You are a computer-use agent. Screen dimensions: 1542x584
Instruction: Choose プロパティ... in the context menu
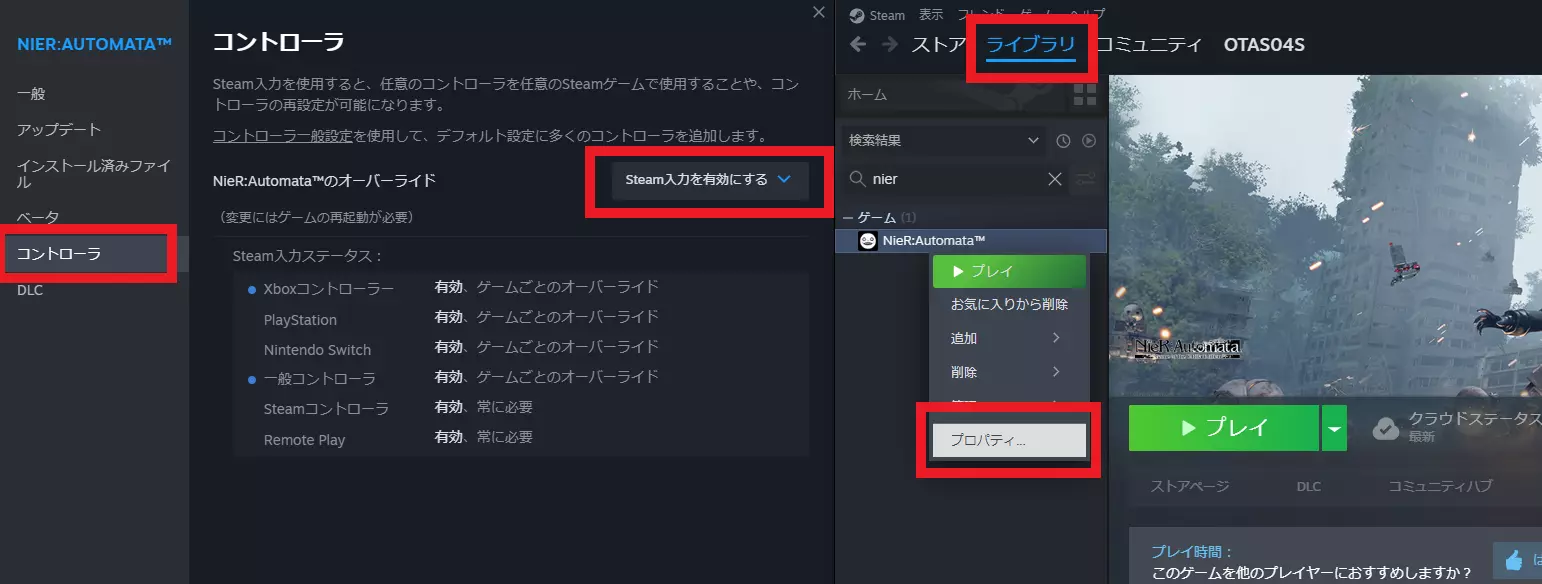coord(1009,440)
